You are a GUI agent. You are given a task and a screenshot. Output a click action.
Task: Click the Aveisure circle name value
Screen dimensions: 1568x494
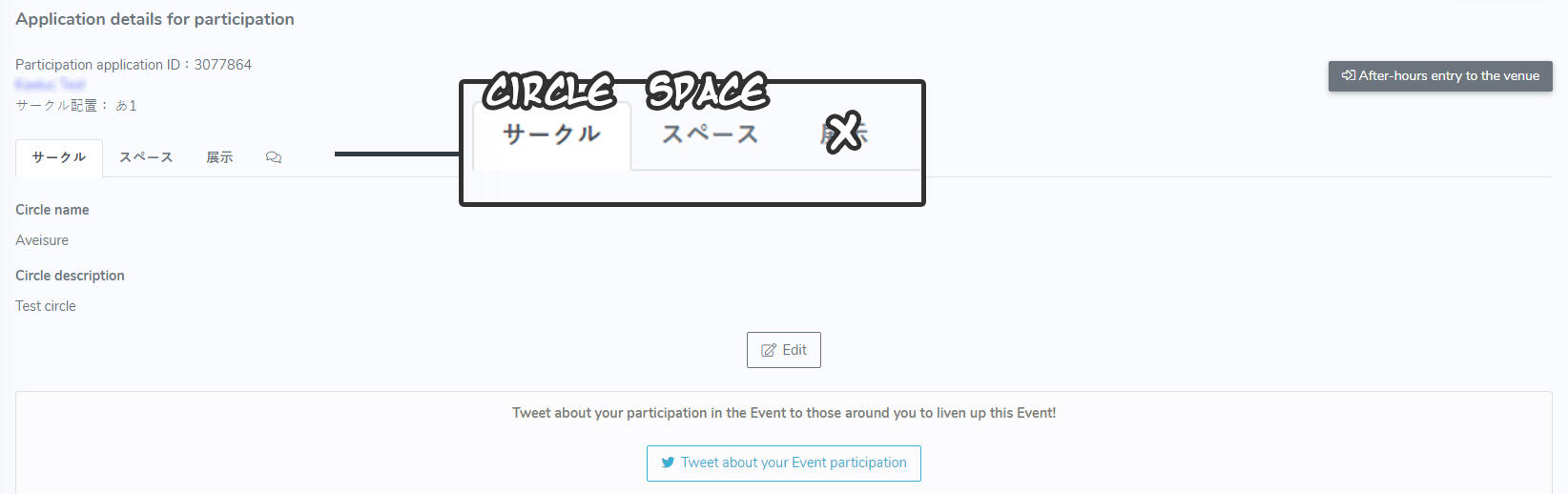coord(42,240)
